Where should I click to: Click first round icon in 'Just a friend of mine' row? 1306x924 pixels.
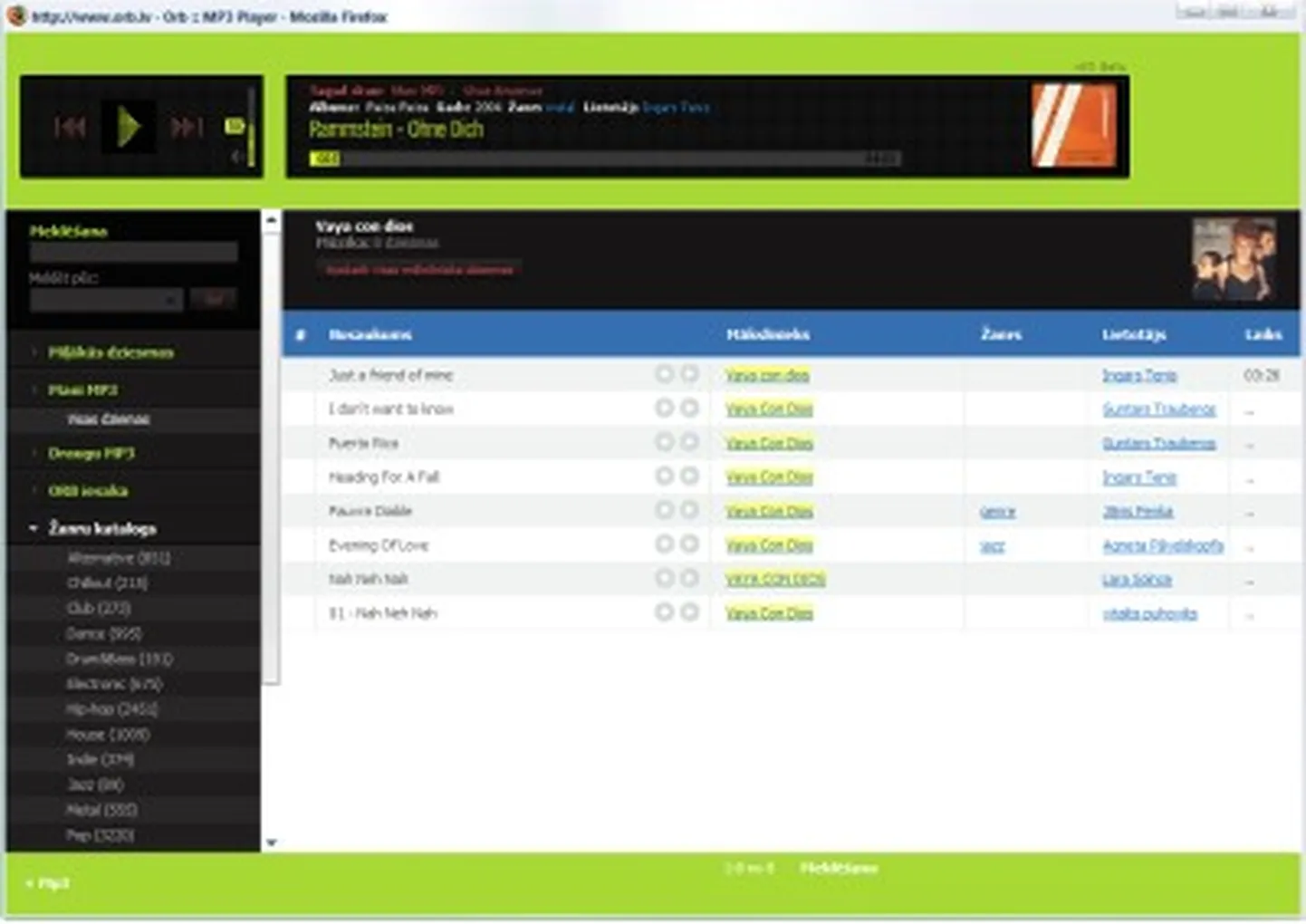(664, 373)
